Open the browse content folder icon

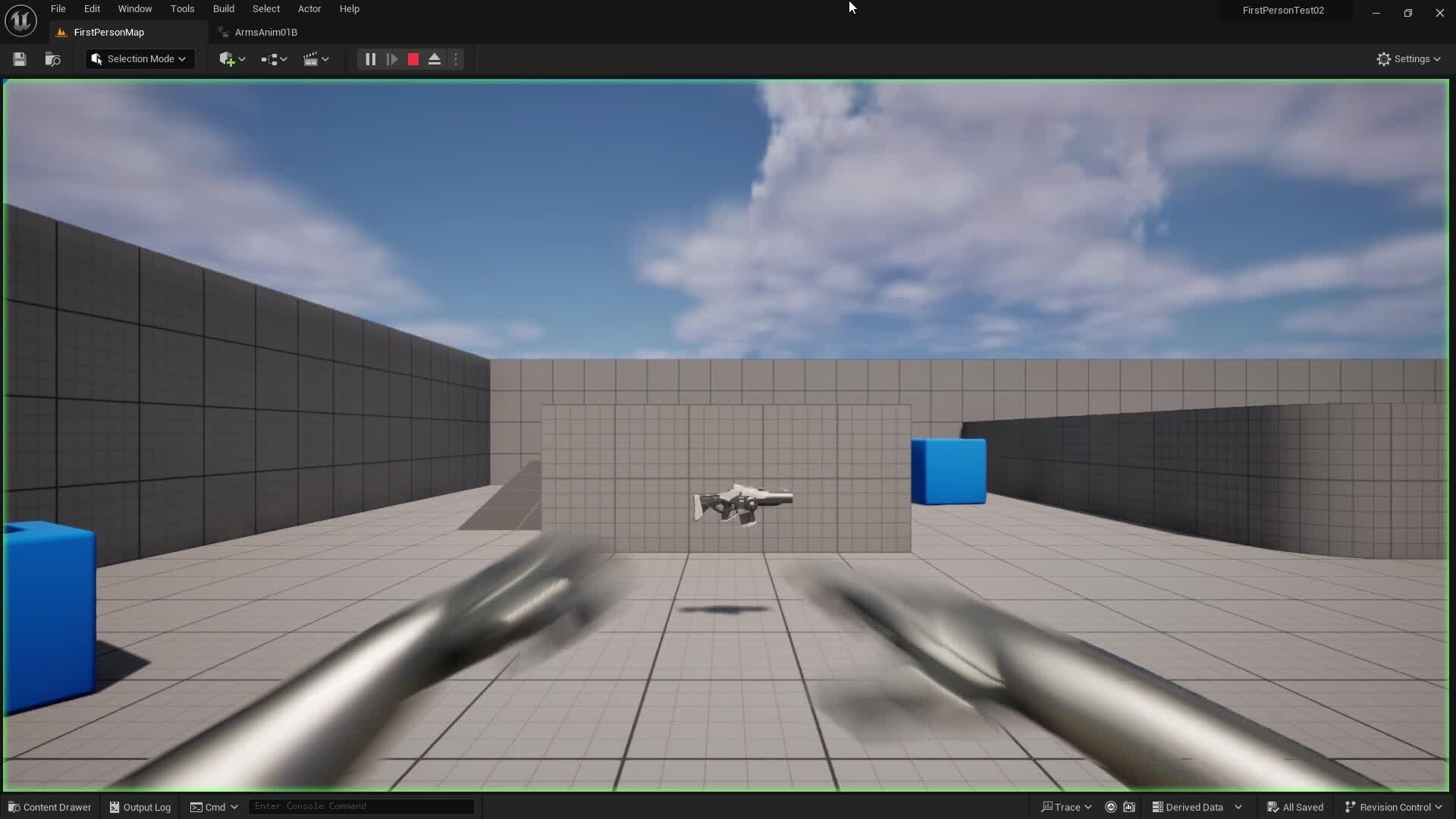(x=52, y=59)
